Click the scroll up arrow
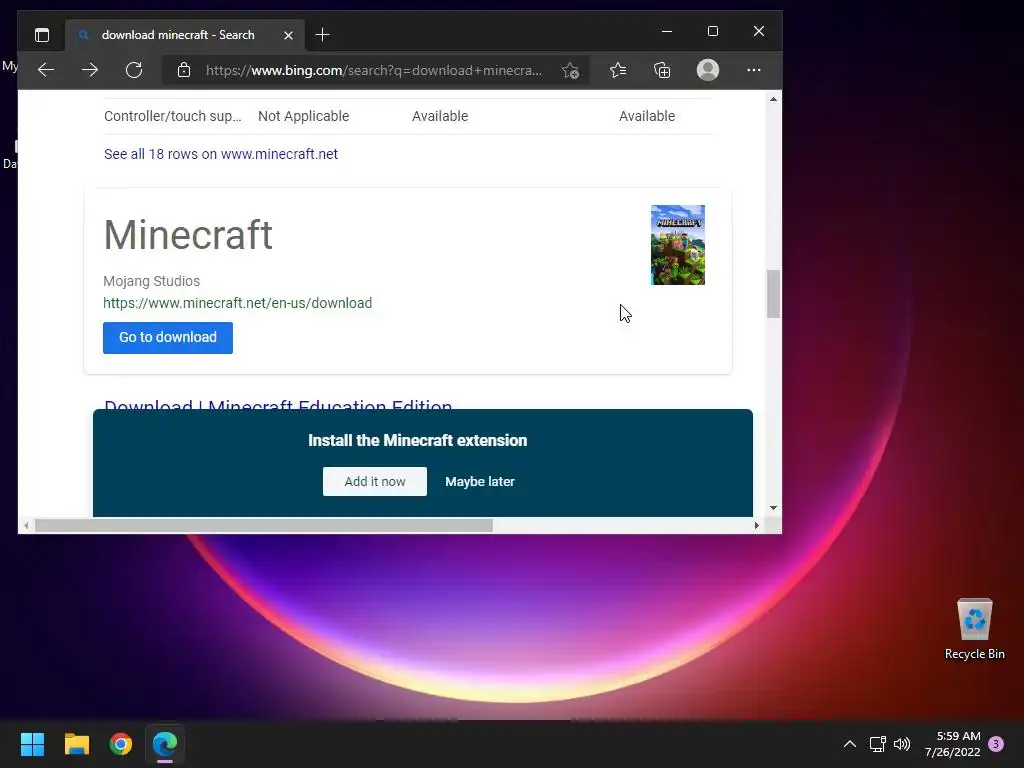1024x768 pixels. (x=773, y=99)
